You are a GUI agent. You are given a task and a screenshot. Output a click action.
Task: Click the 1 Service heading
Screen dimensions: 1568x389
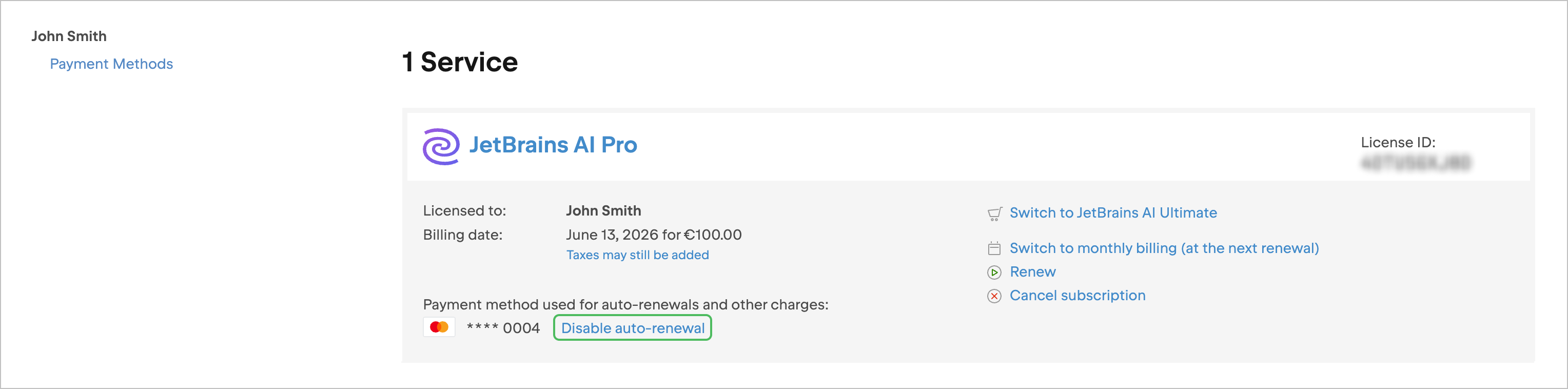point(460,62)
